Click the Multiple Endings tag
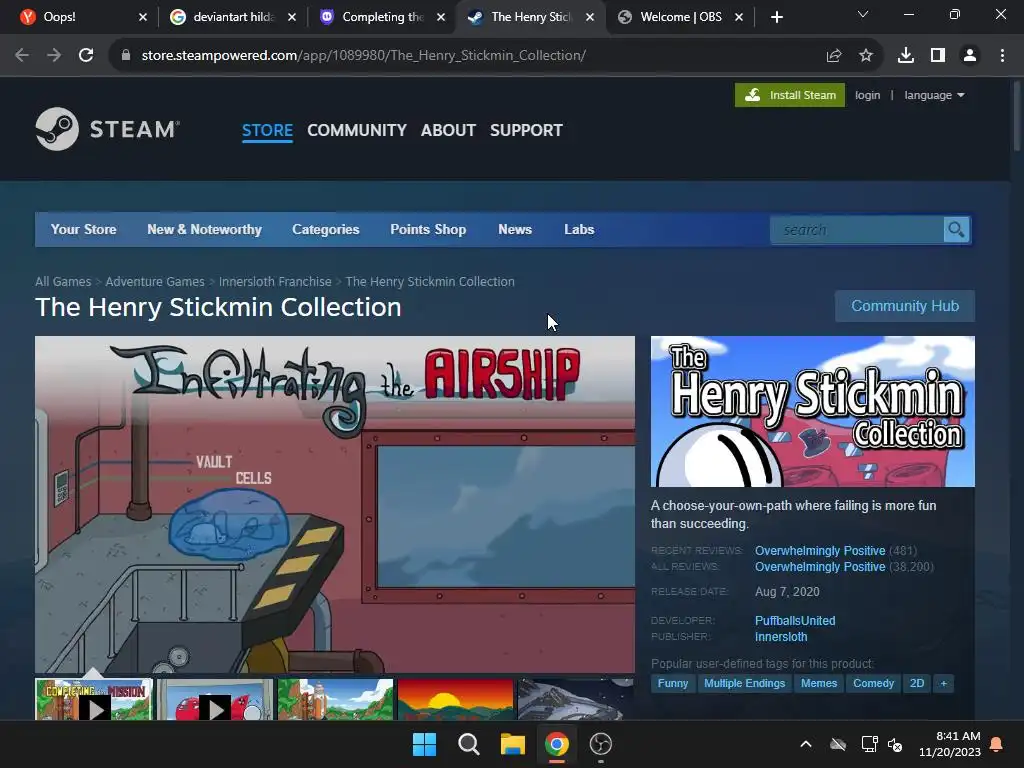This screenshot has height=768, width=1024. coord(744,683)
